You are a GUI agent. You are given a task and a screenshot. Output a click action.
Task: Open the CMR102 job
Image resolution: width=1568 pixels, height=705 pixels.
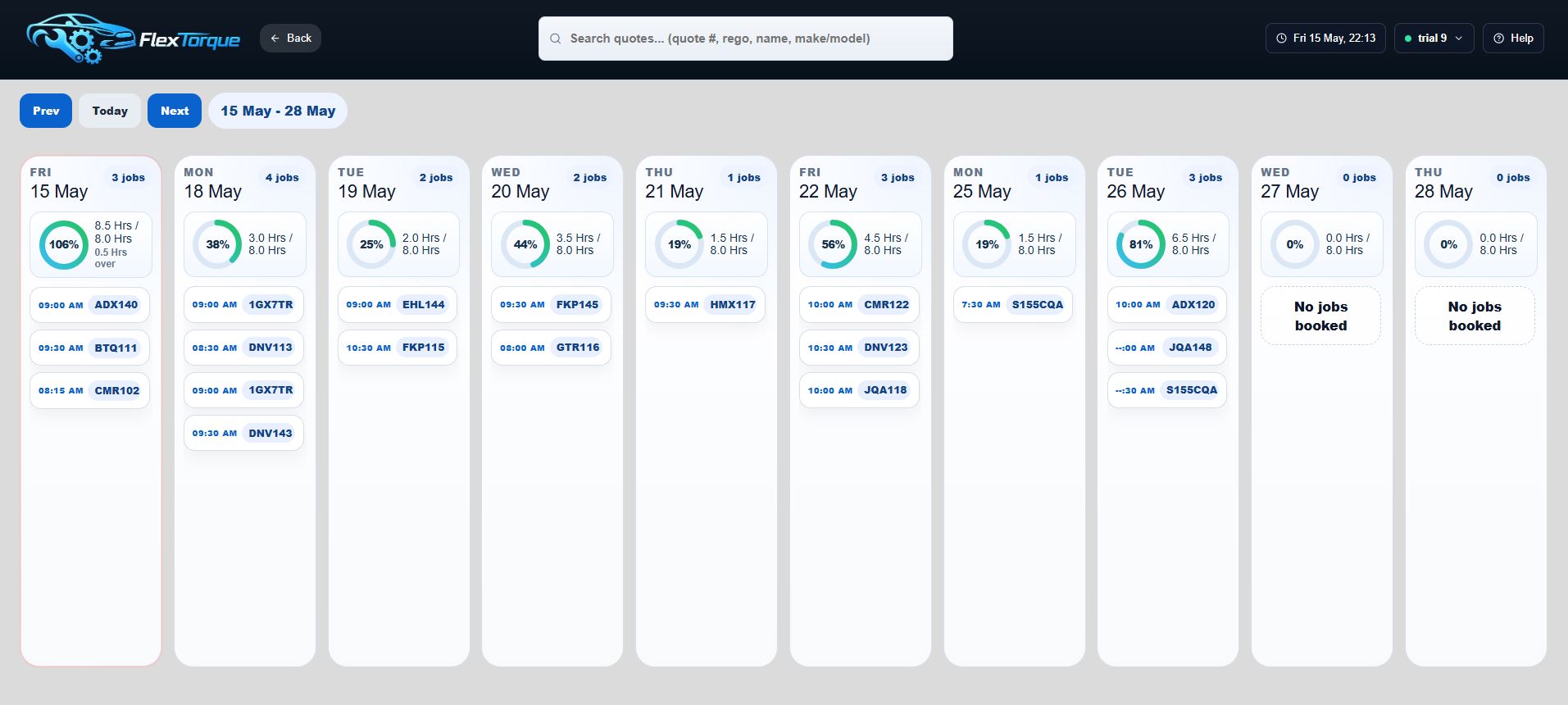tap(89, 391)
